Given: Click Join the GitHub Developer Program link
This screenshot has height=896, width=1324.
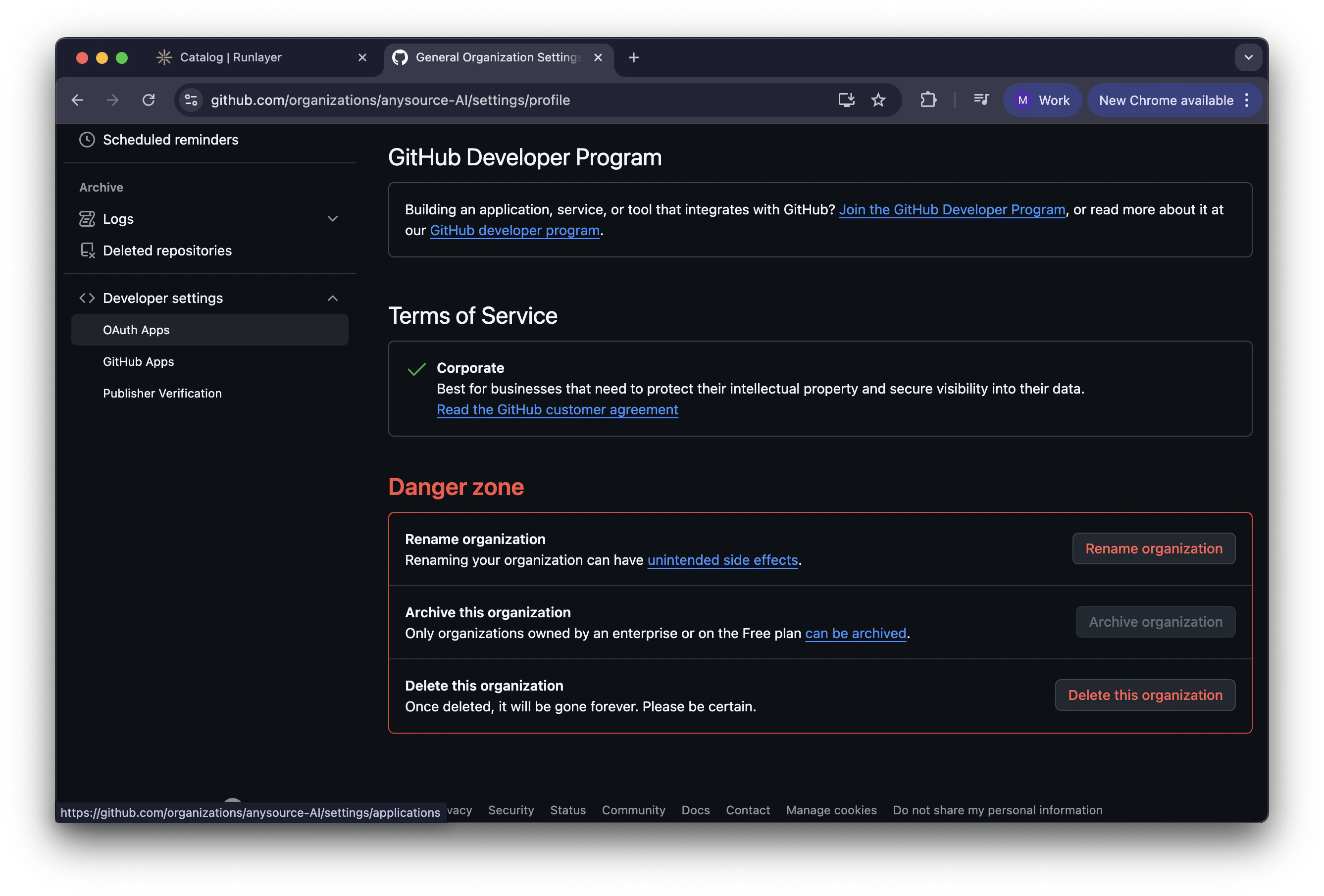Looking at the screenshot, I should click(952, 209).
